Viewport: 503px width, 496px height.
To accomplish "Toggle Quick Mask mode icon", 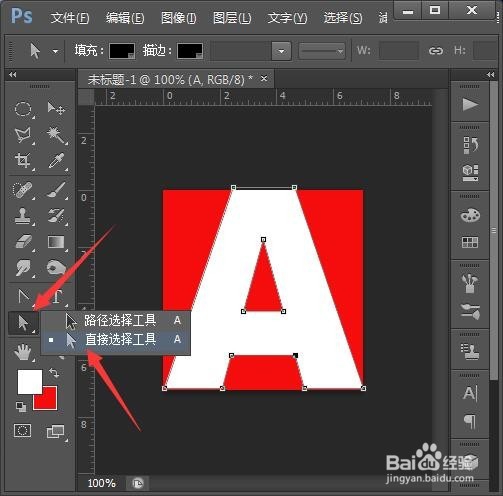I will tap(23, 430).
